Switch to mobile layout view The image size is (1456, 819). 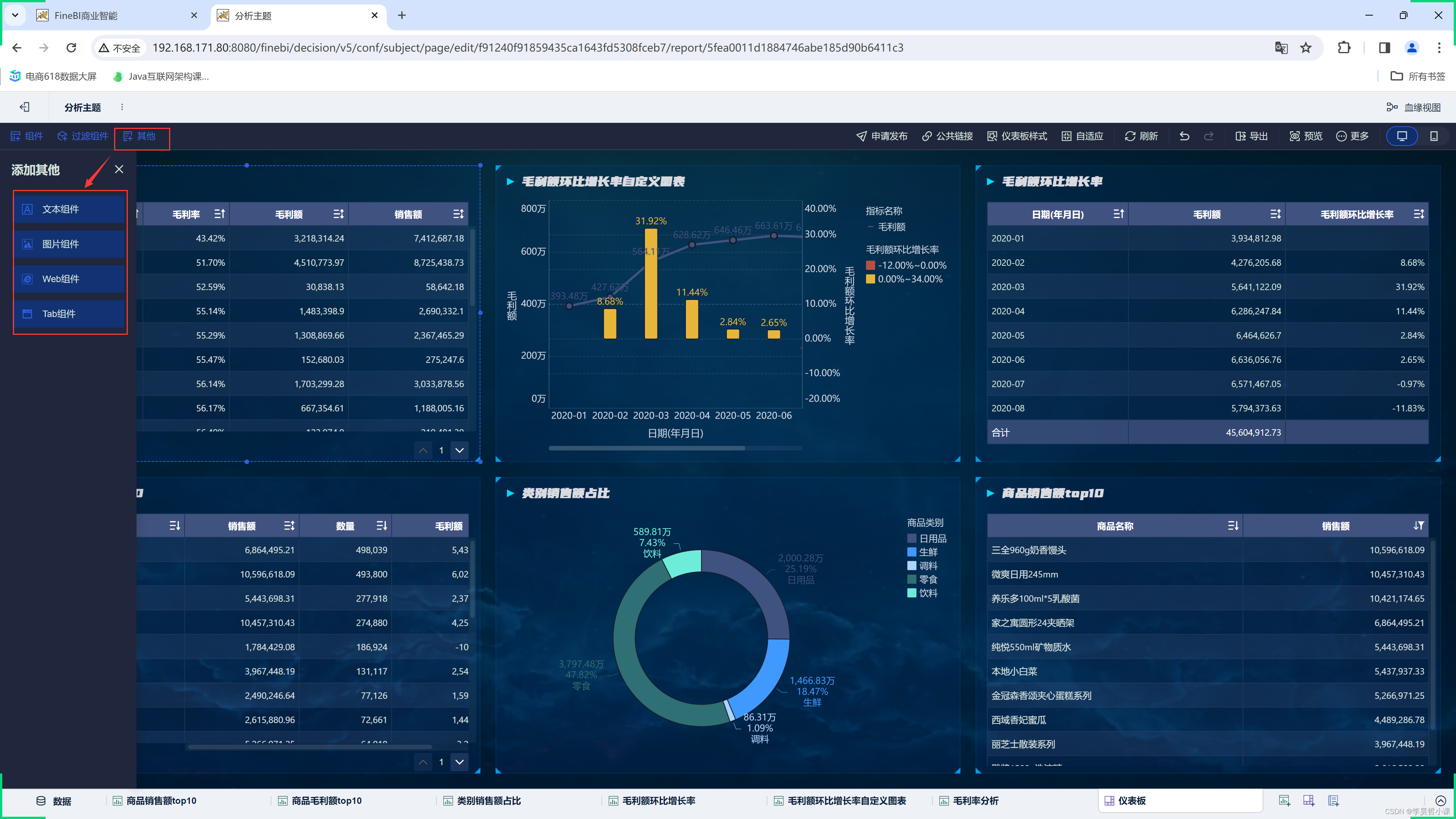[x=1433, y=136]
